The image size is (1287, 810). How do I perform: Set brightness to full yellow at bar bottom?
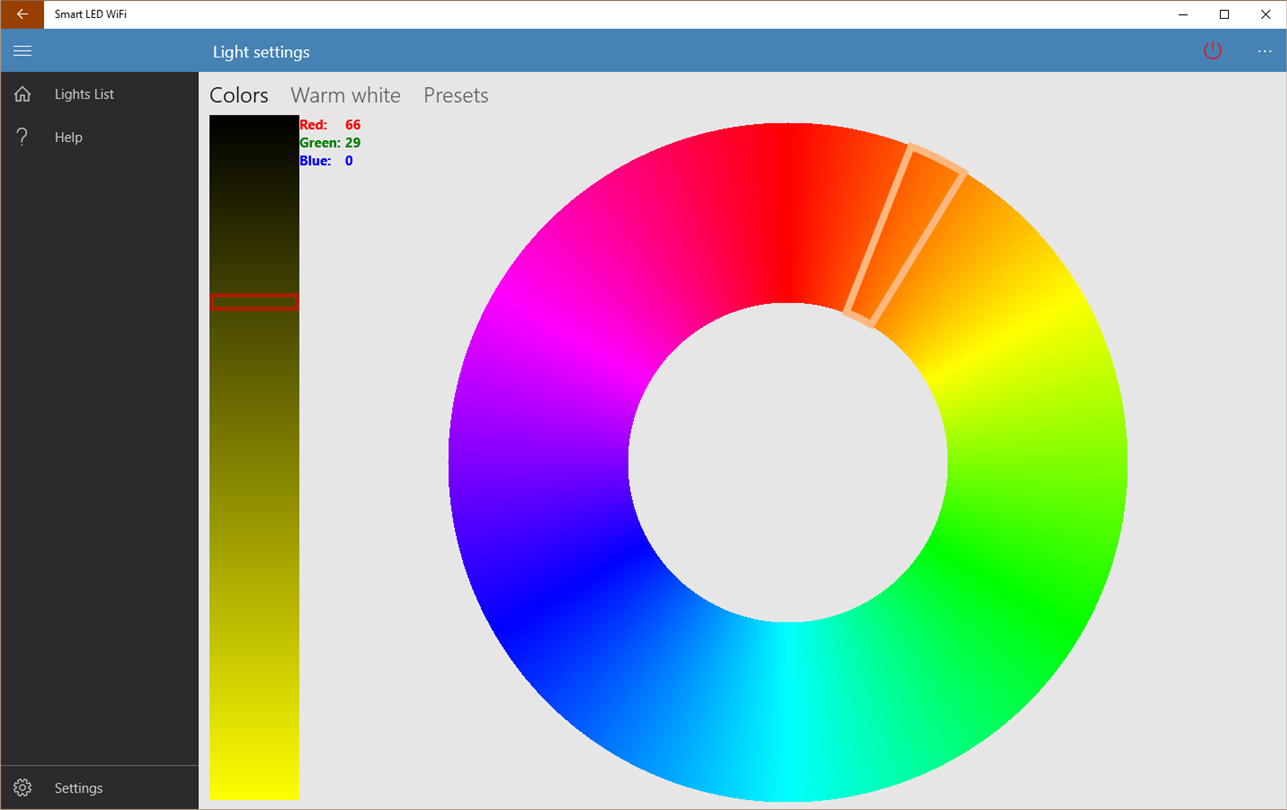point(254,785)
